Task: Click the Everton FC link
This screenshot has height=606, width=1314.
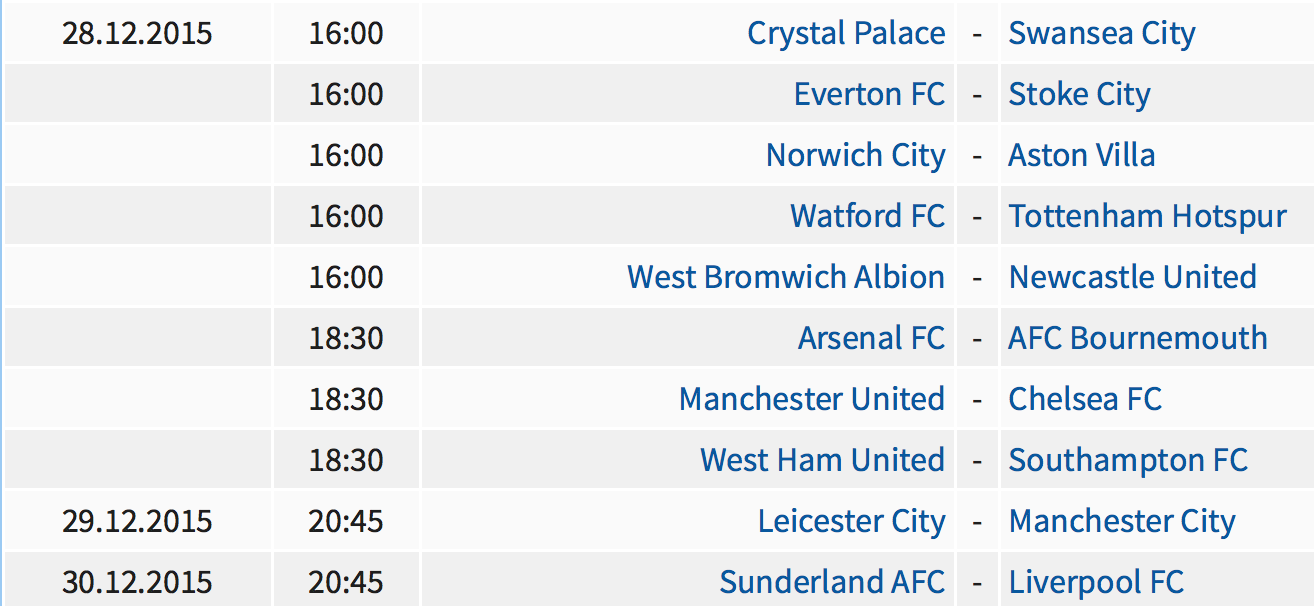Action: pyautogui.click(x=869, y=94)
